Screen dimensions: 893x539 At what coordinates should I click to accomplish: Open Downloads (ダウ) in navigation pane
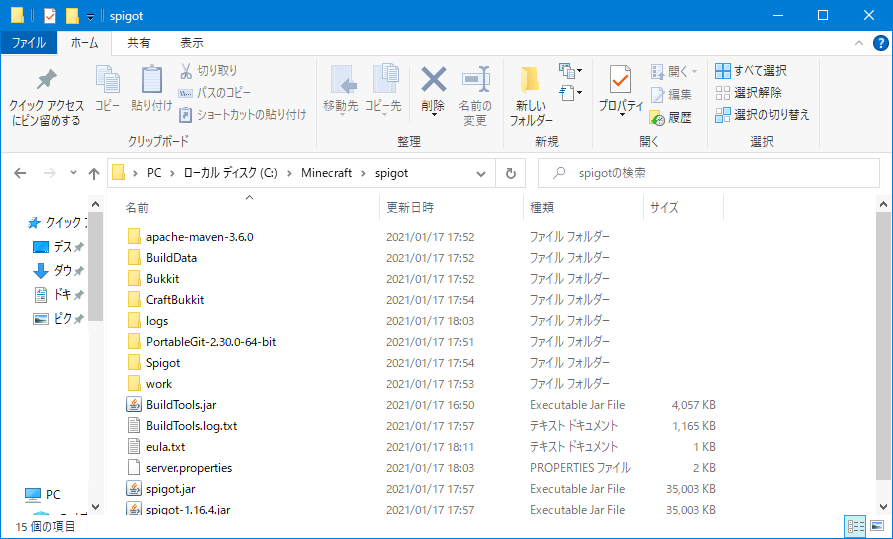59,271
